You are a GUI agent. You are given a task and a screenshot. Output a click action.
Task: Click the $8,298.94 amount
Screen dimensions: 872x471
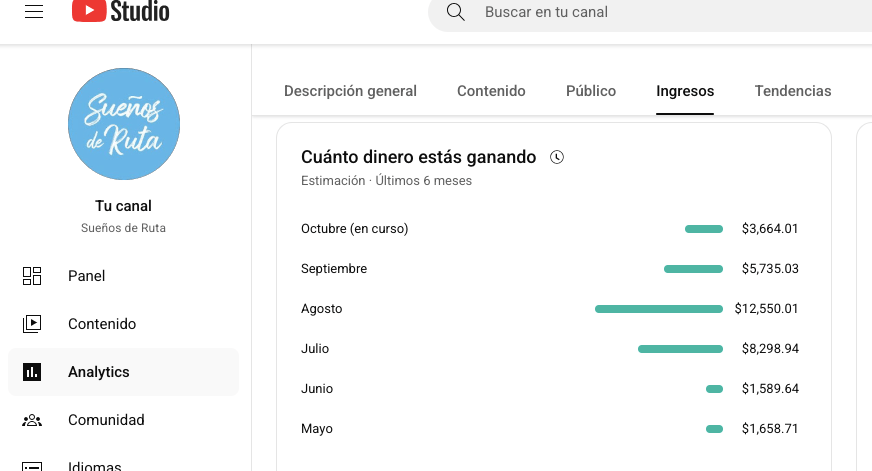point(770,349)
